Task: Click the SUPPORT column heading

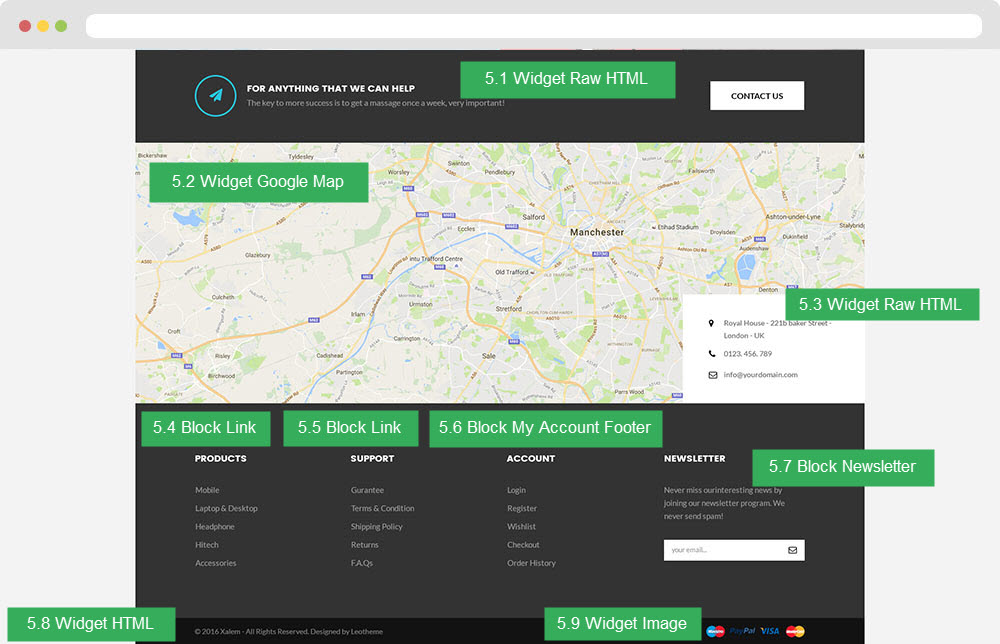Action: (x=372, y=458)
